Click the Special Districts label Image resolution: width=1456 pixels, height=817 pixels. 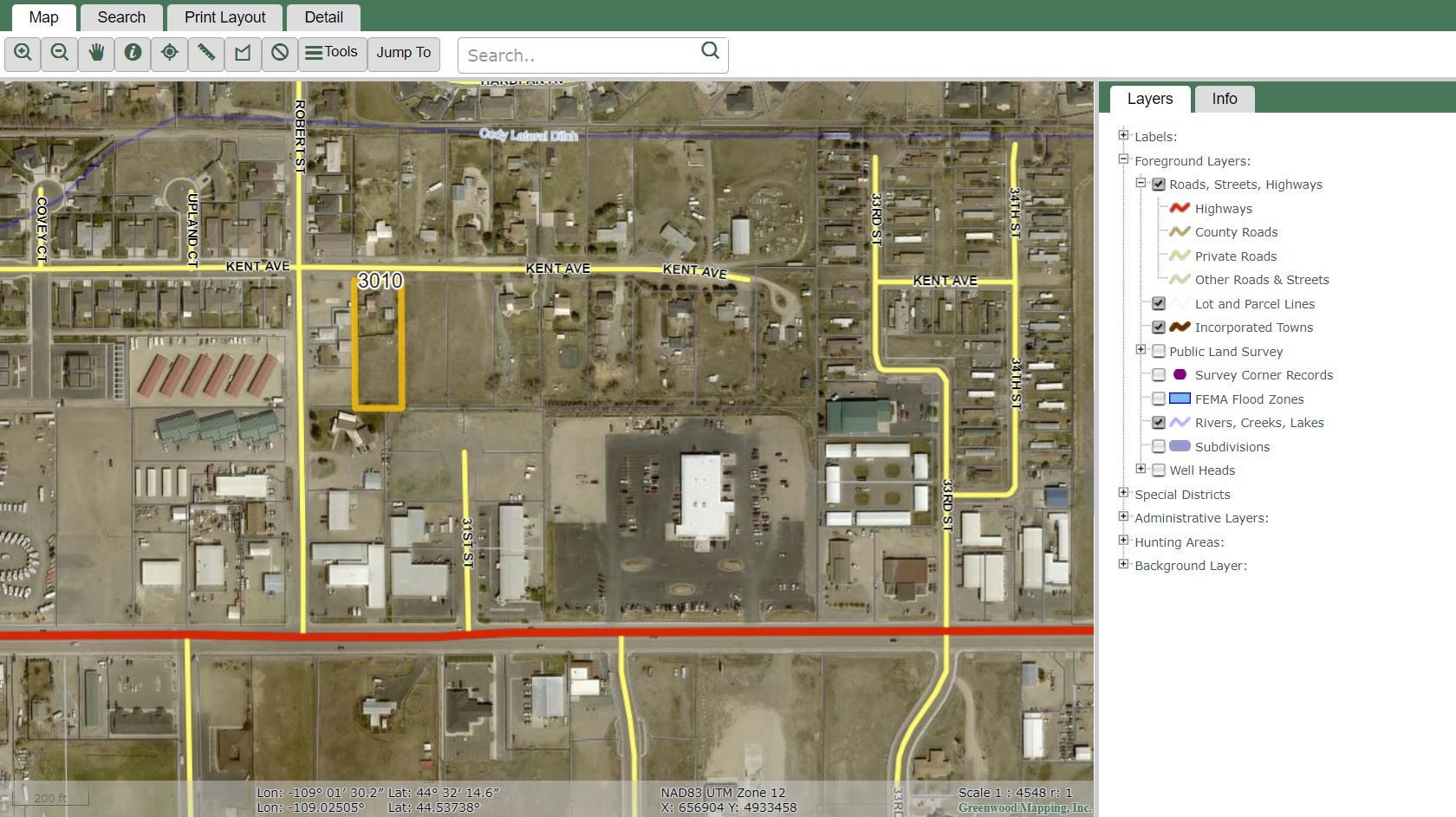point(1182,495)
